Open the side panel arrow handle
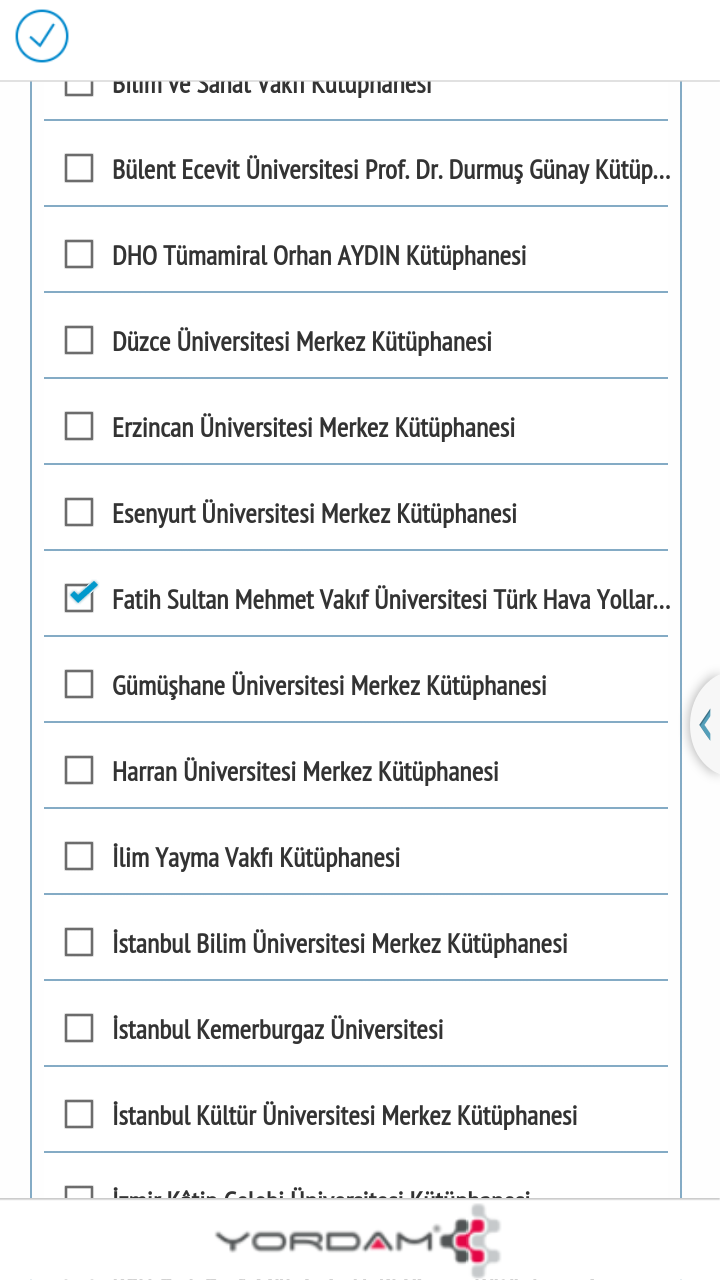 click(706, 724)
